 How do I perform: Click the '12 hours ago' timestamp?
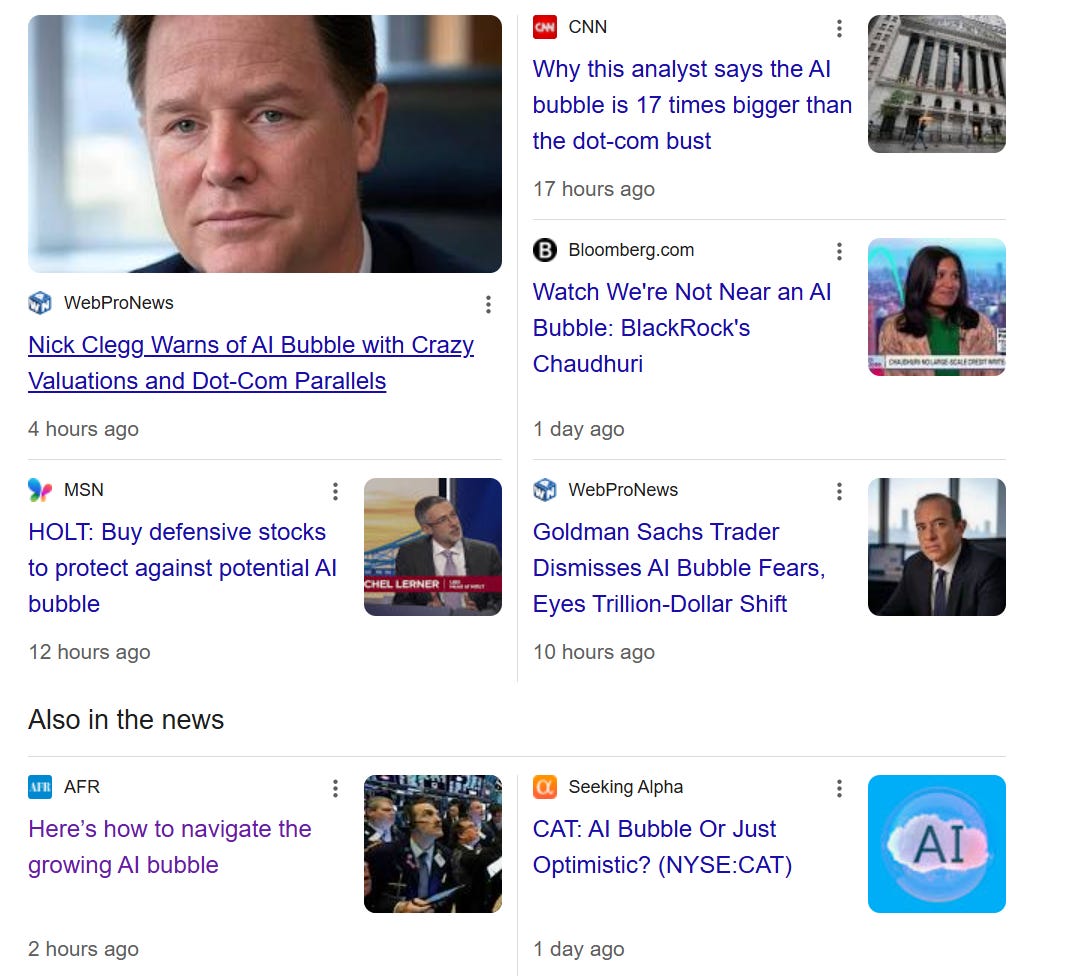tap(89, 652)
